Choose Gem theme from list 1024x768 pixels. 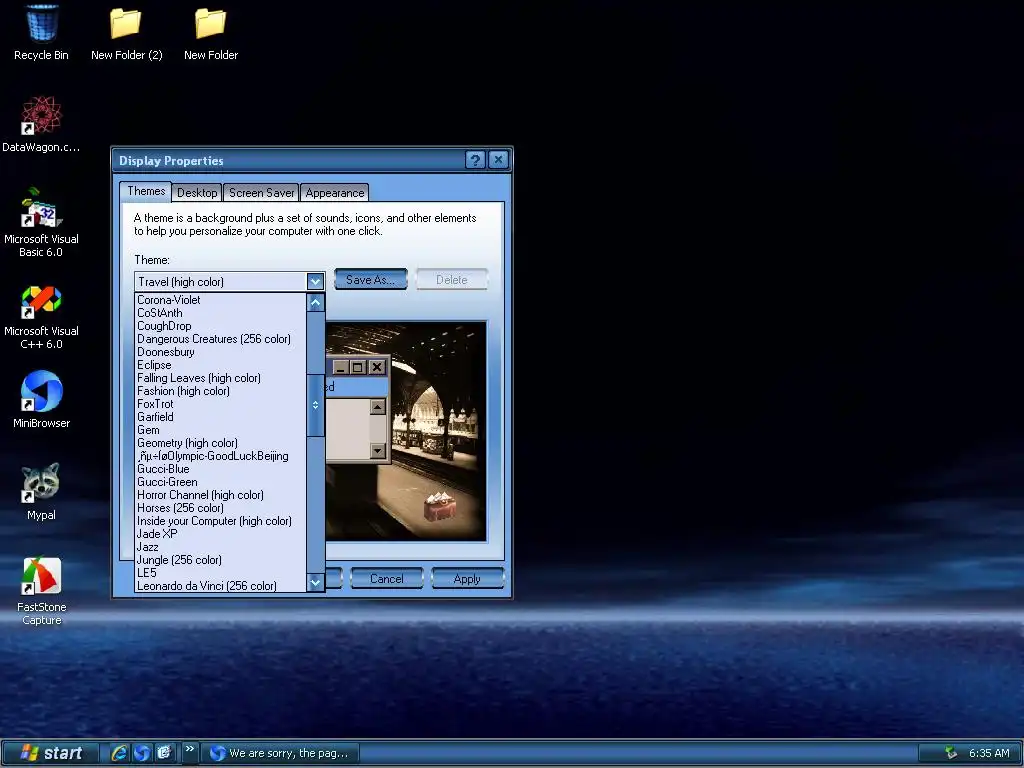pos(220,430)
